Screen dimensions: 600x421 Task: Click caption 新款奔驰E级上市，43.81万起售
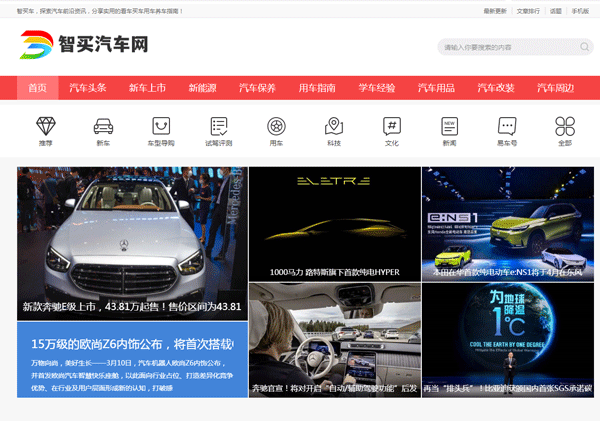132,307
